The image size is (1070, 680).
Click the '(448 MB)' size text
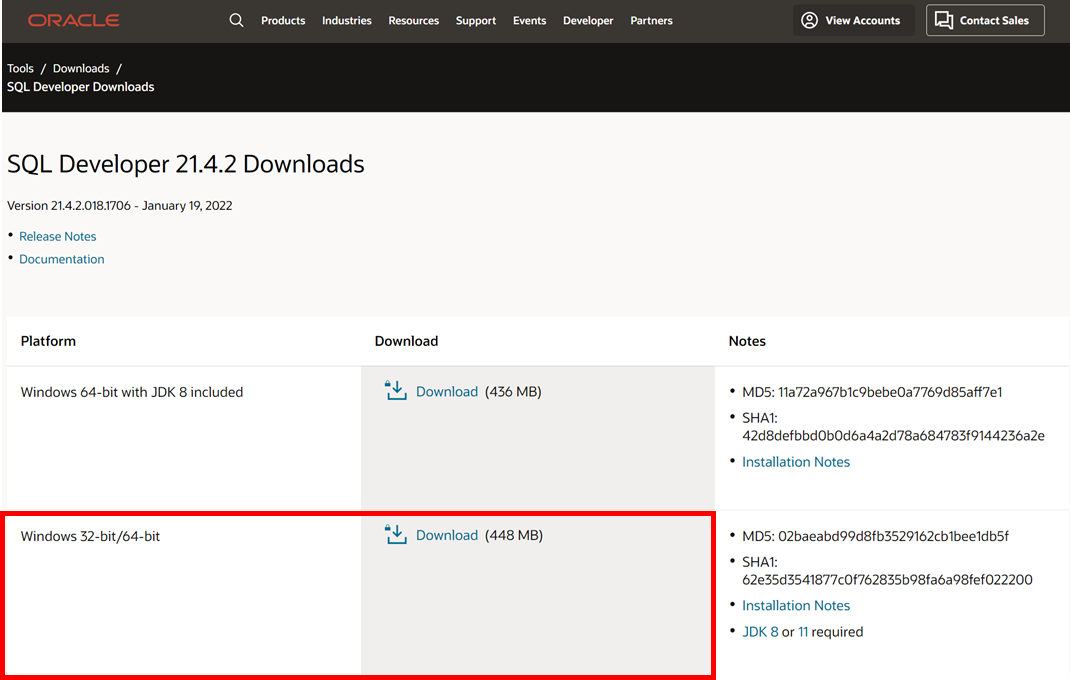click(x=514, y=536)
